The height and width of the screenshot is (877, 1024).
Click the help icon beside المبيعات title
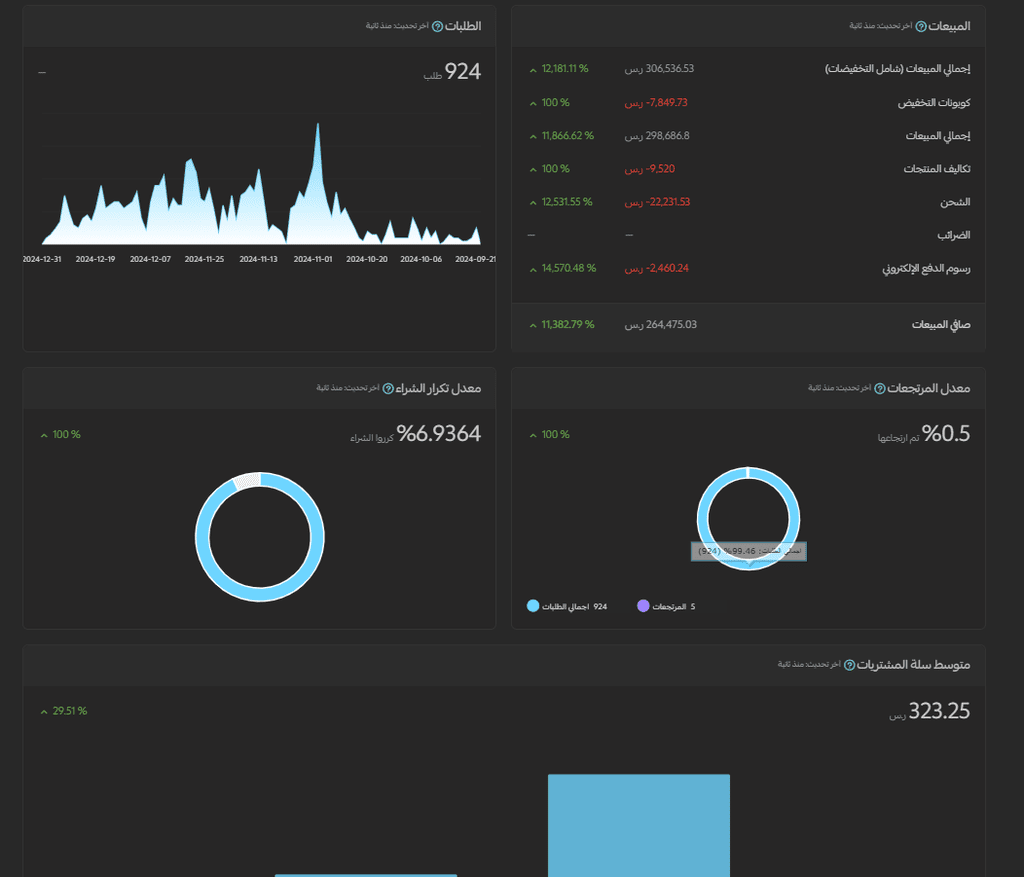921,27
